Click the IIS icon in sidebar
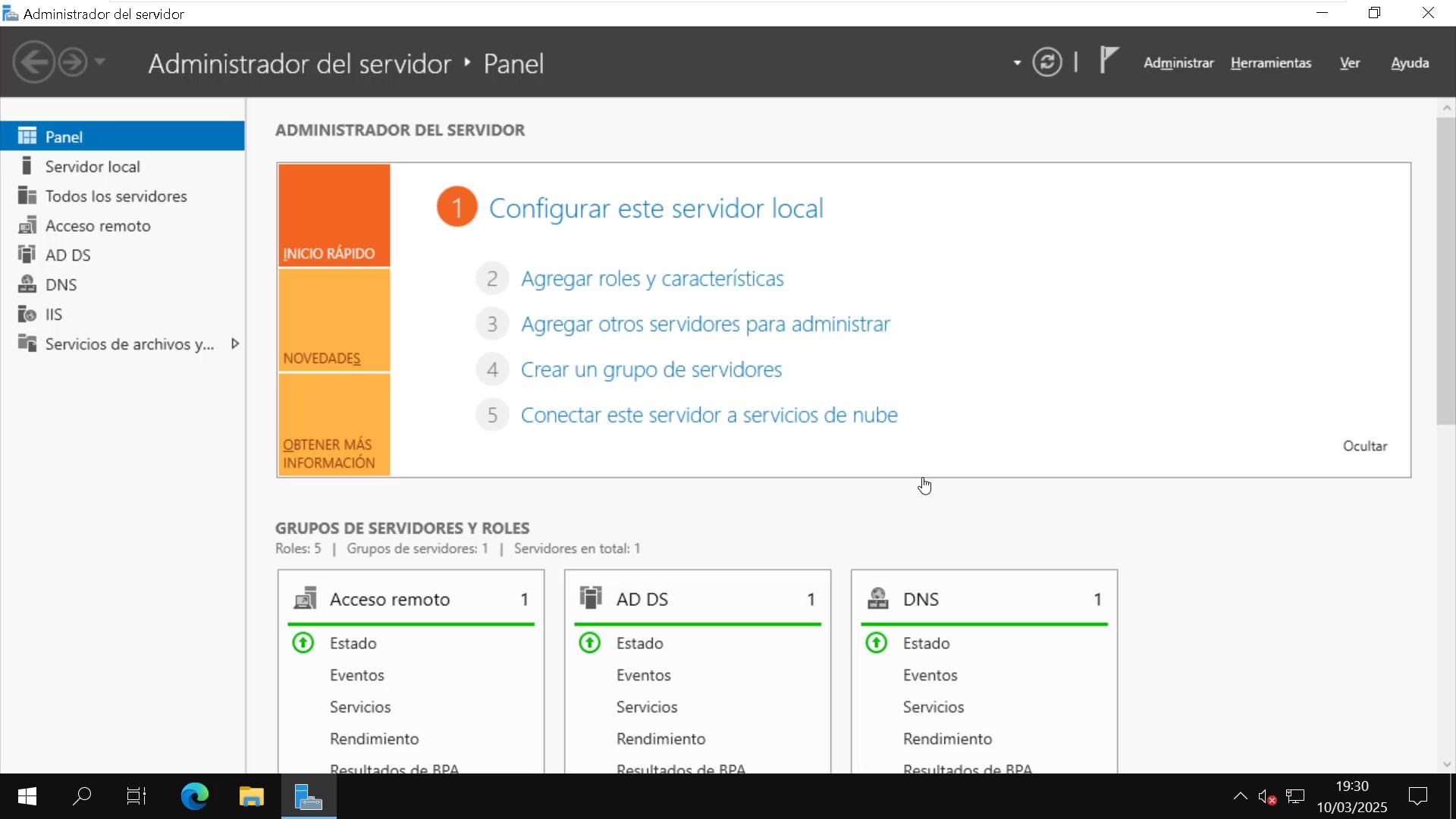1456x819 pixels. [27, 314]
